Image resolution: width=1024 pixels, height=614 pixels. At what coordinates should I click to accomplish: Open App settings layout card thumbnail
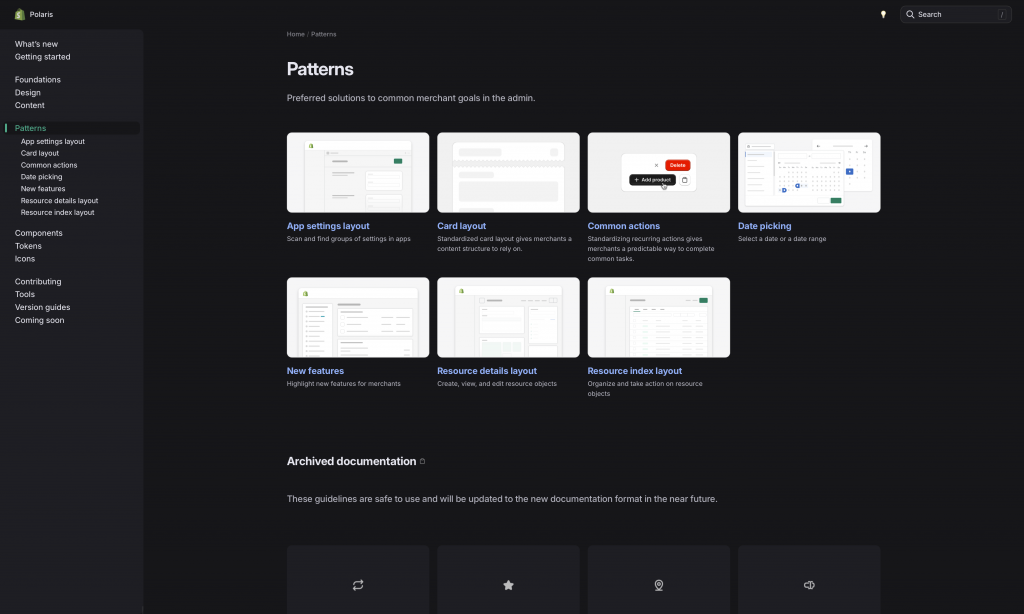click(x=358, y=172)
